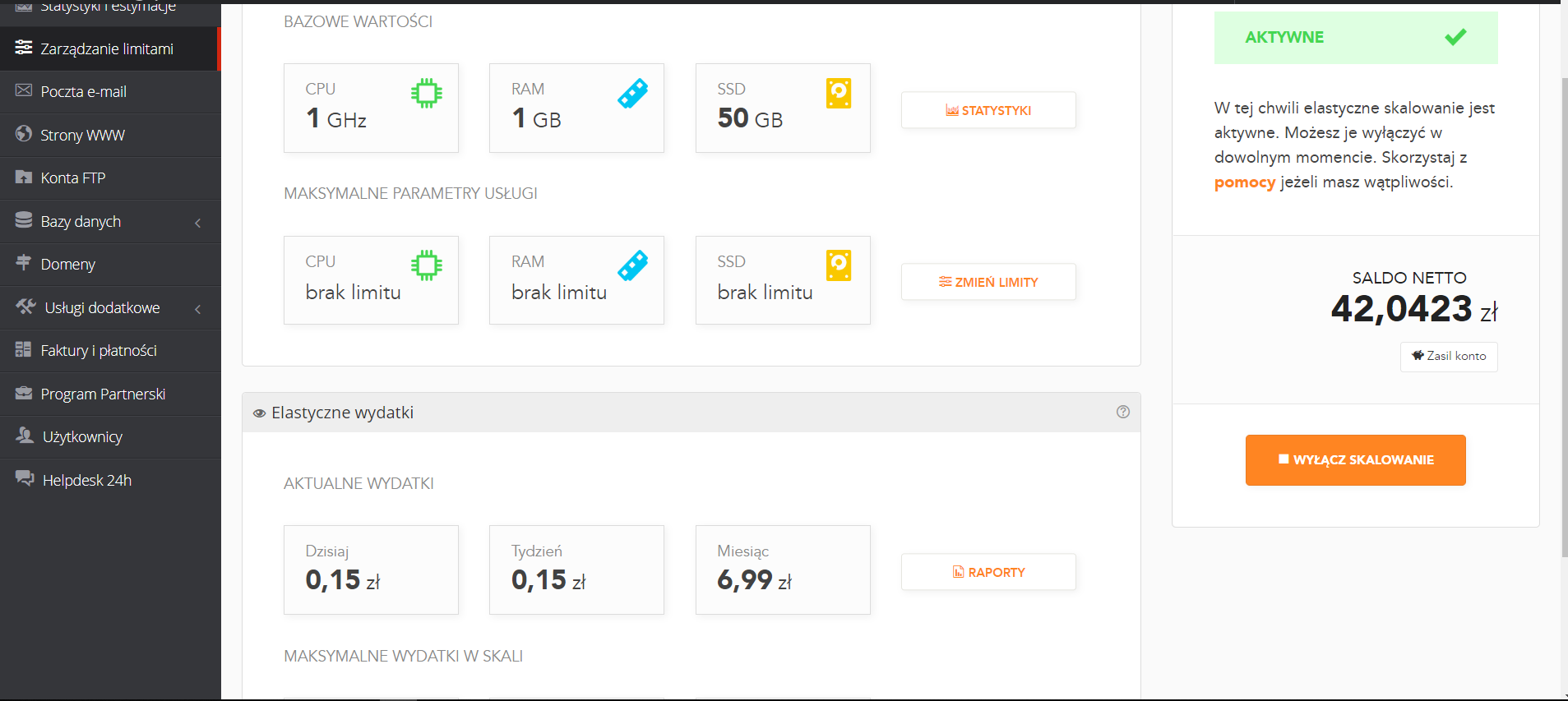
Task: Click the Zmień limity button
Action: tap(988, 282)
